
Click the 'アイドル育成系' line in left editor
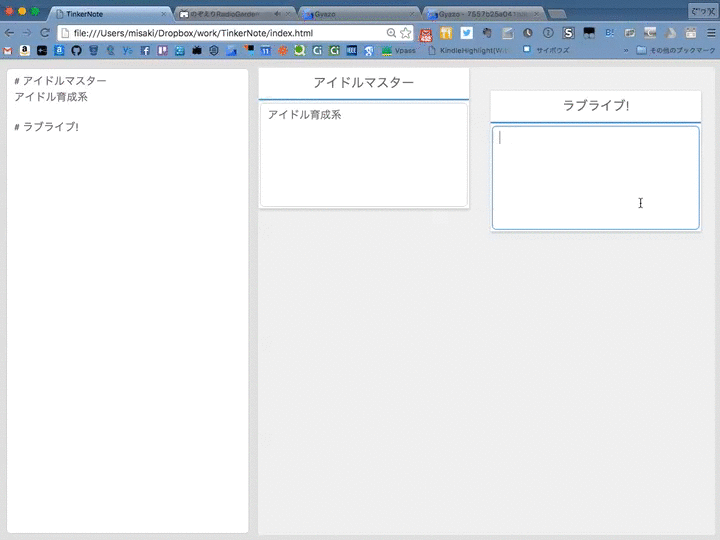tap(51, 97)
